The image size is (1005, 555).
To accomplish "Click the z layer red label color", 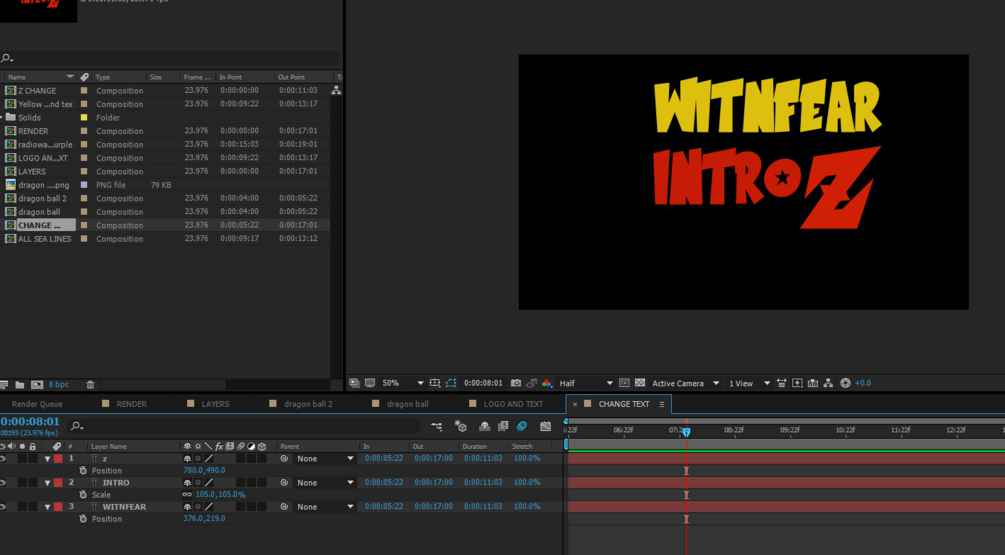I will pyautogui.click(x=58, y=459).
